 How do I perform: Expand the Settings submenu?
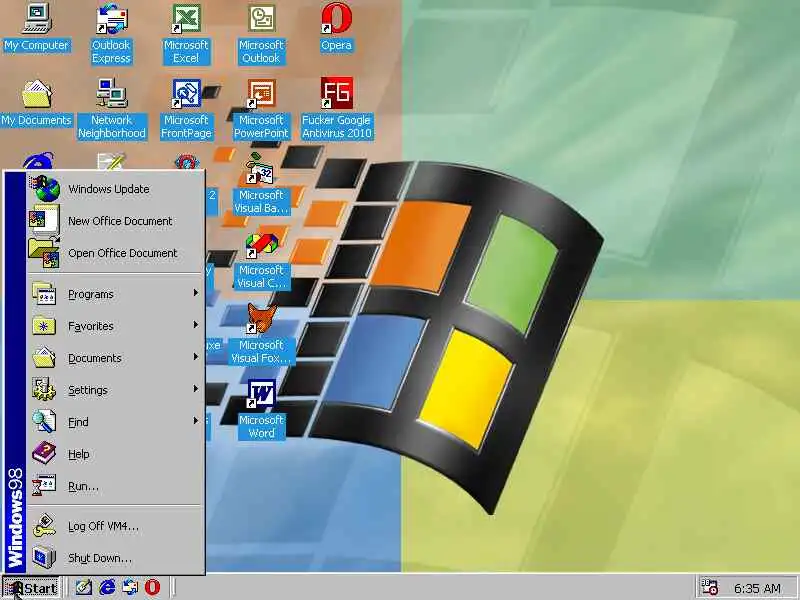pos(116,390)
